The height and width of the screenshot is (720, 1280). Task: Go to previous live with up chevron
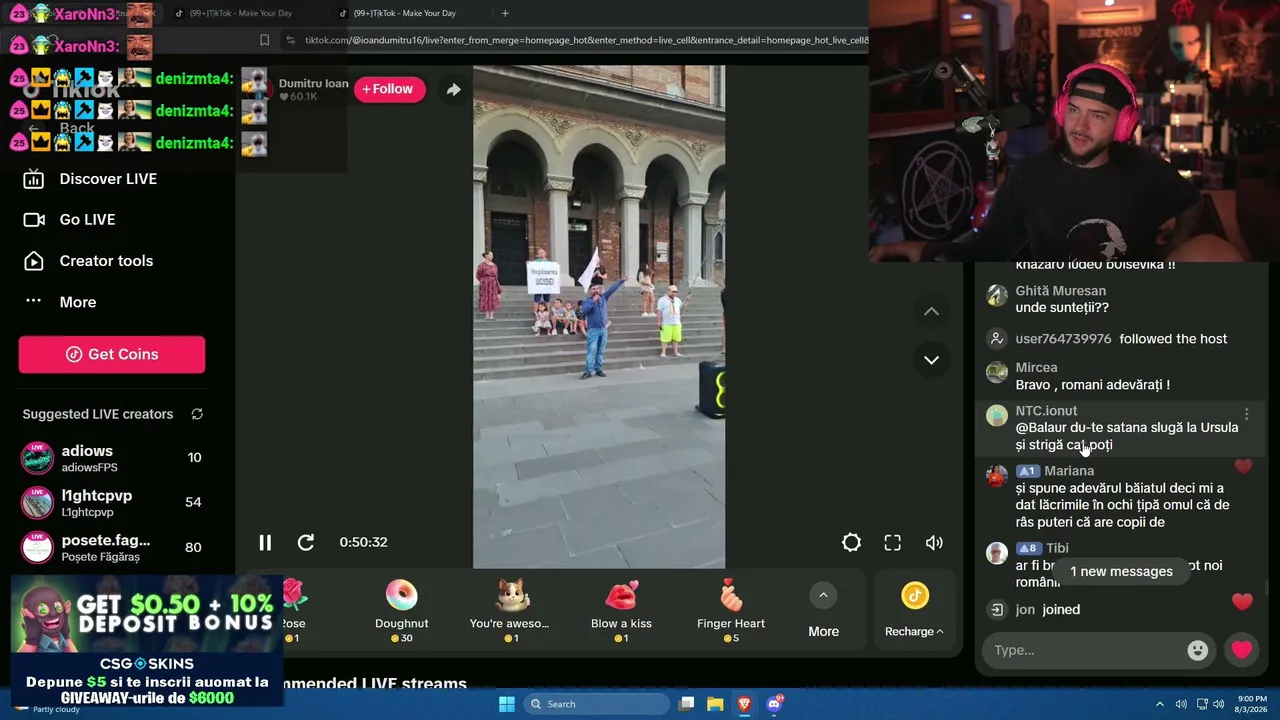click(931, 311)
